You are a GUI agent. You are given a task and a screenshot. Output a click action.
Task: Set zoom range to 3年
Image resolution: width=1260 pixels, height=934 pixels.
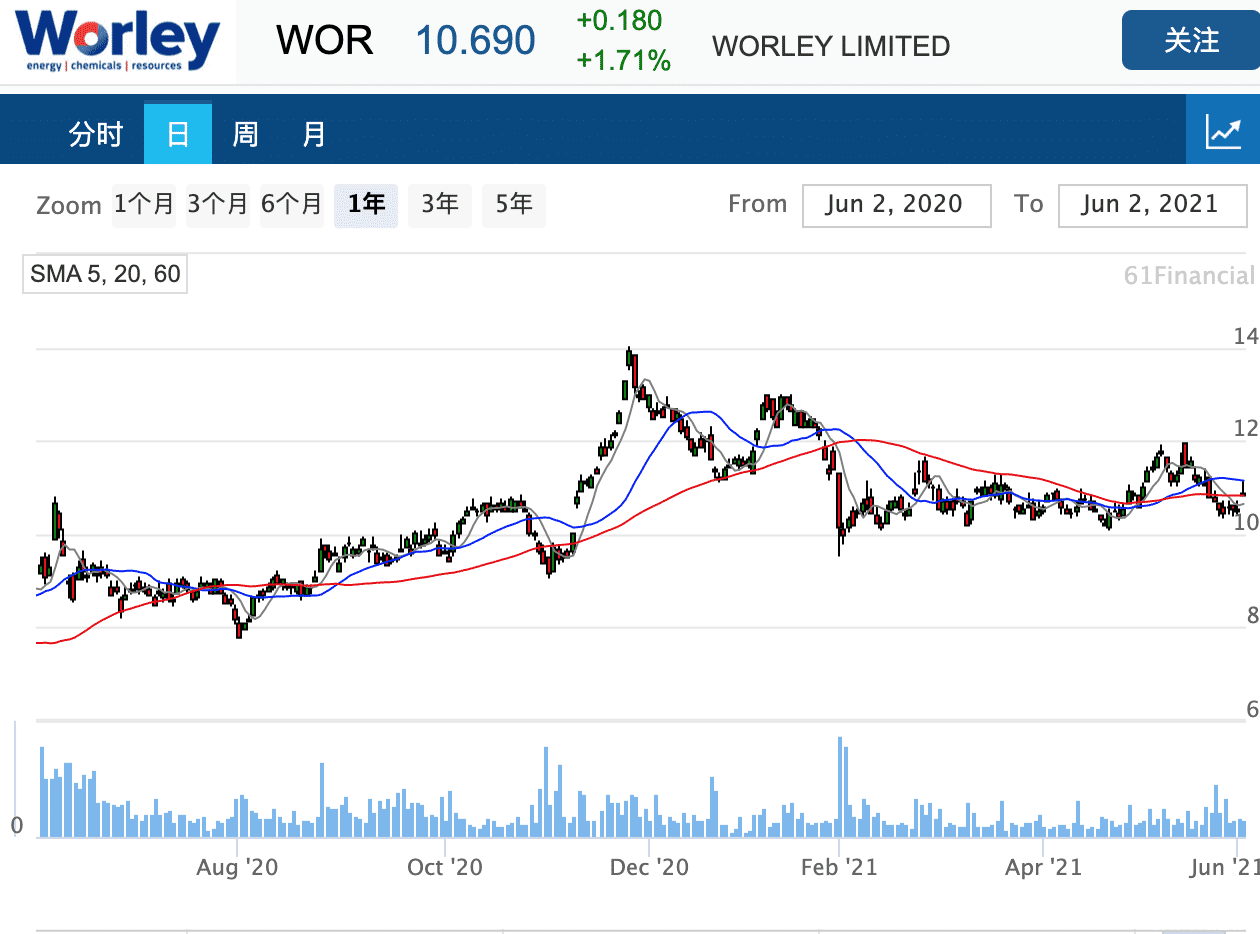tap(440, 205)
